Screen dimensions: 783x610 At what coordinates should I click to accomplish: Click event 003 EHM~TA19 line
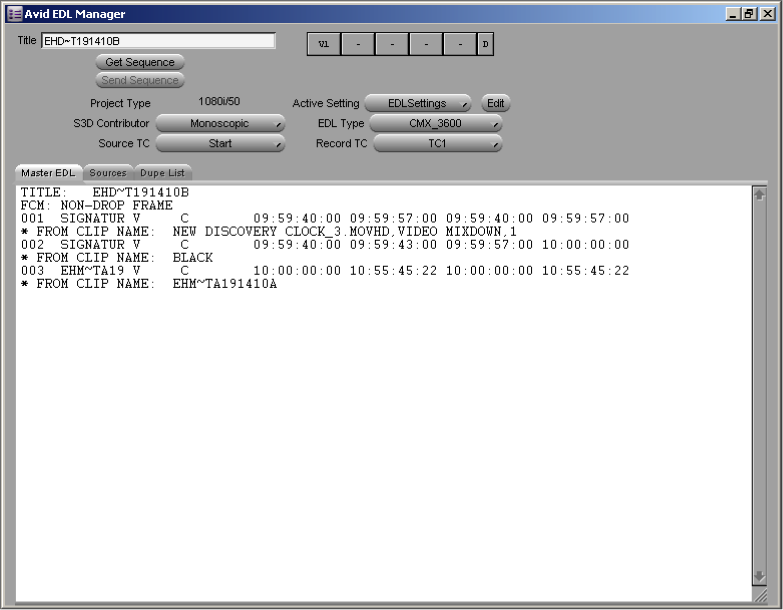tap(325, 271)
